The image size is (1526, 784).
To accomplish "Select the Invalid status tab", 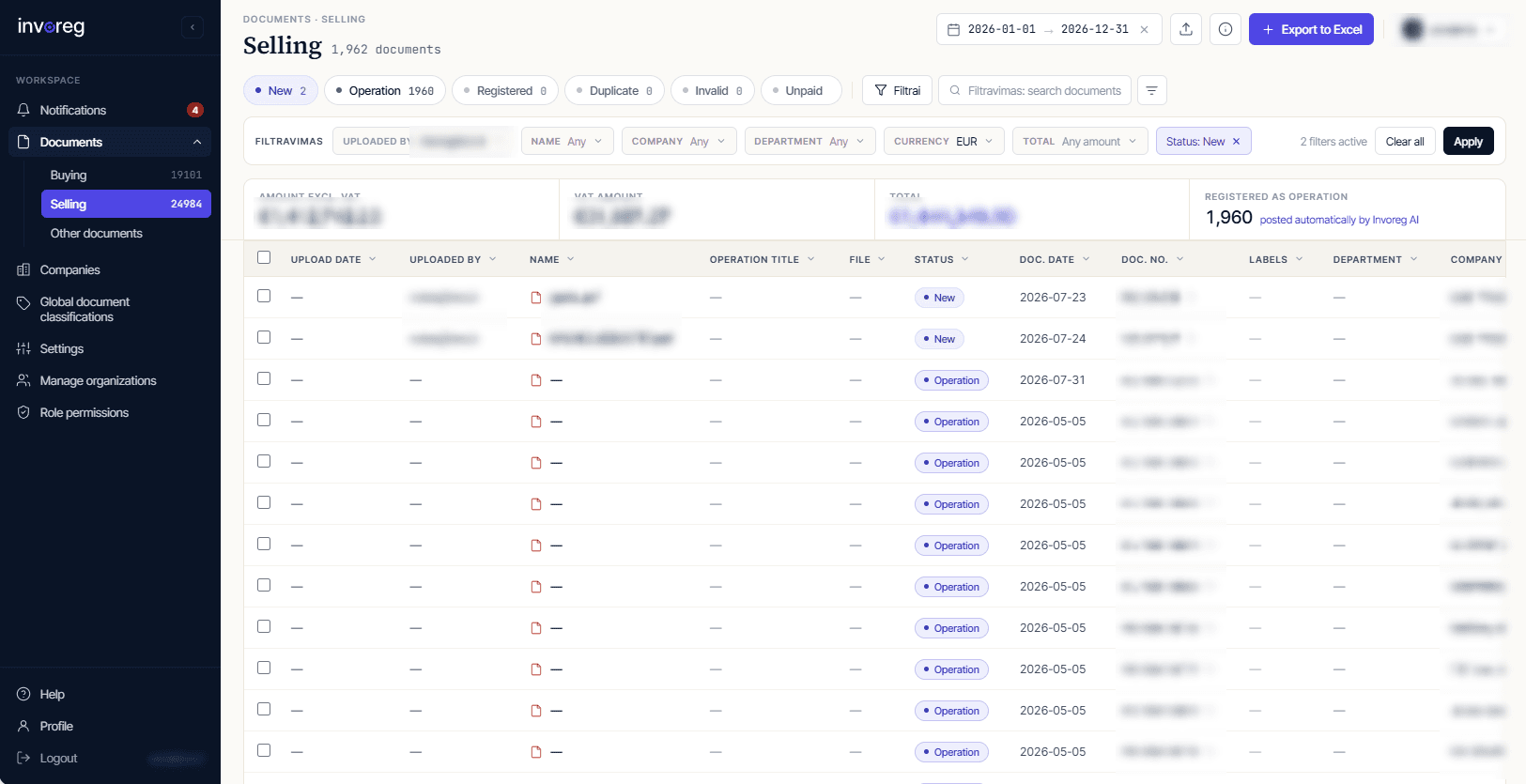I will tap(712, 90).
